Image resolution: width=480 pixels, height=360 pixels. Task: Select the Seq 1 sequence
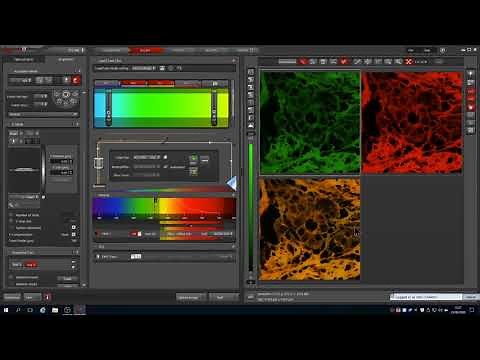(x=17, y=265)
